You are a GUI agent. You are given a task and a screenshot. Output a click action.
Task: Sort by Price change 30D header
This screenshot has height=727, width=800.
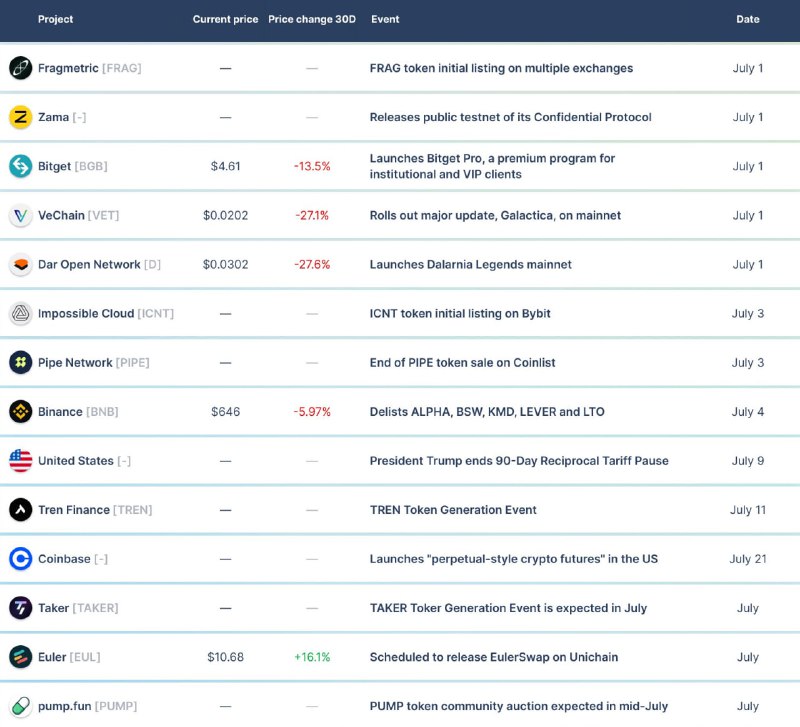(312, 19)
